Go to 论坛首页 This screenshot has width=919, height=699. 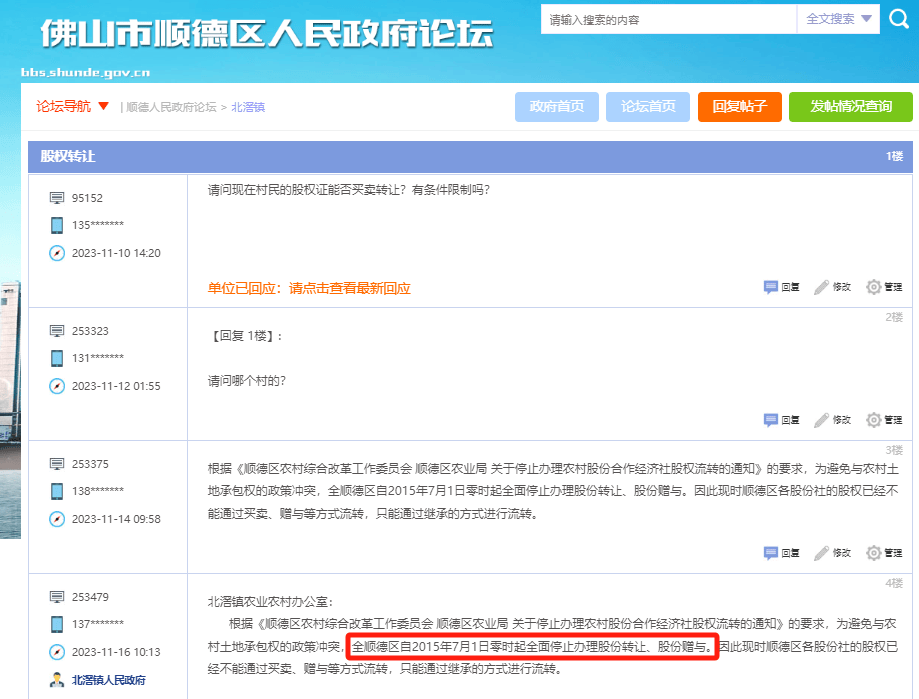tap(648, 107)
